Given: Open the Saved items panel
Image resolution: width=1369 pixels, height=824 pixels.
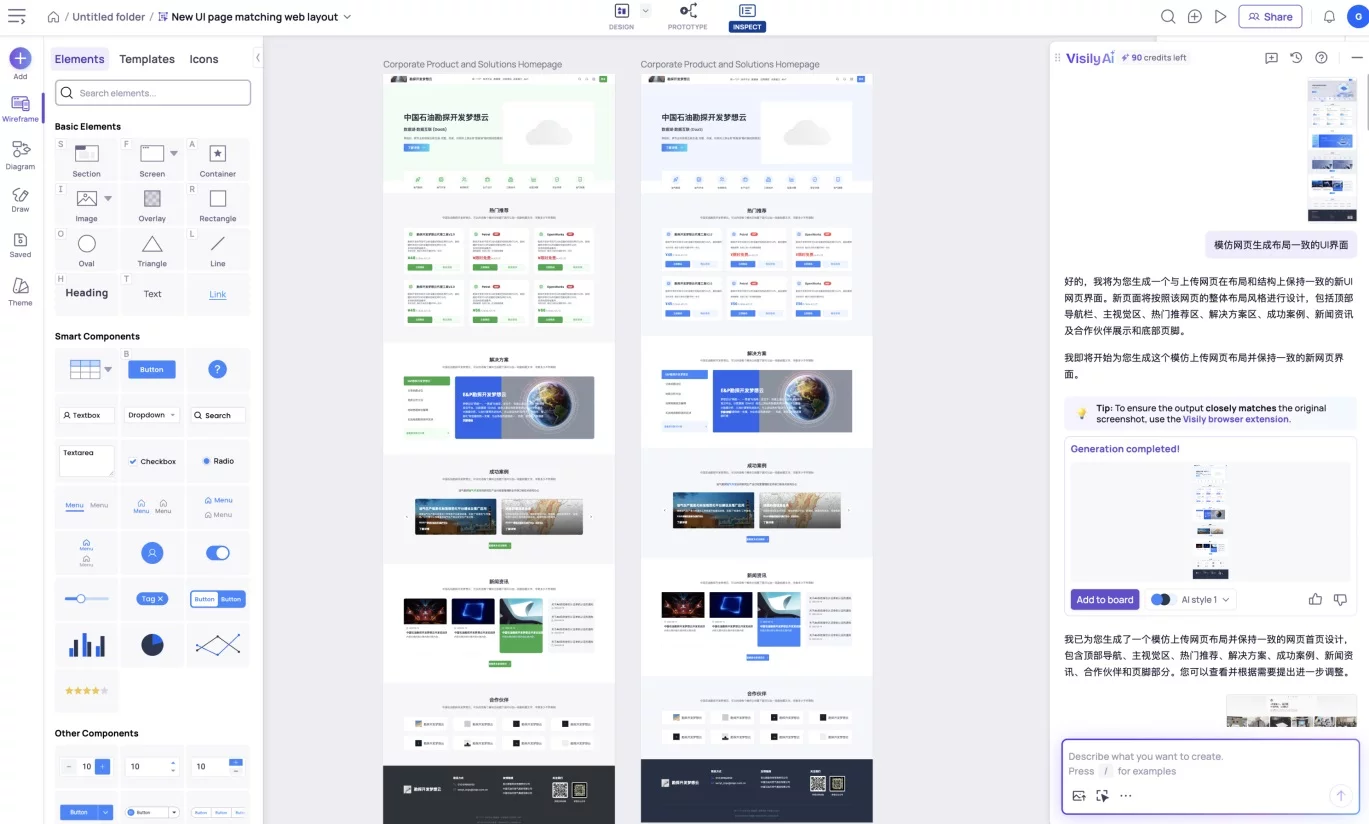Looking at the screenshot, I should point(20,244).
